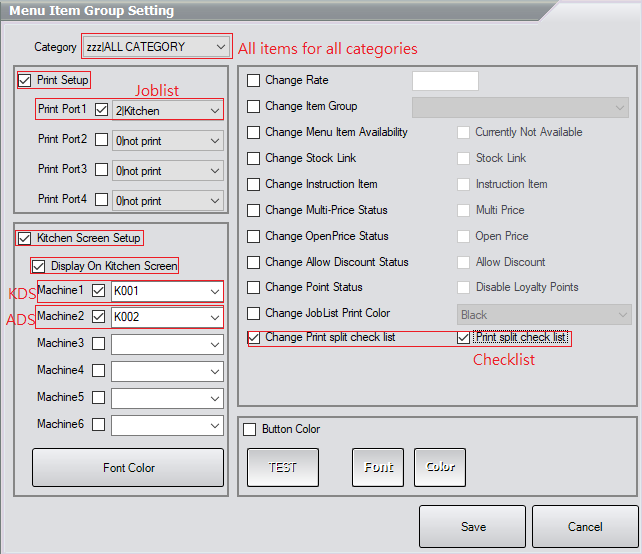Focus the Change Rate value field

pos(445,81)
